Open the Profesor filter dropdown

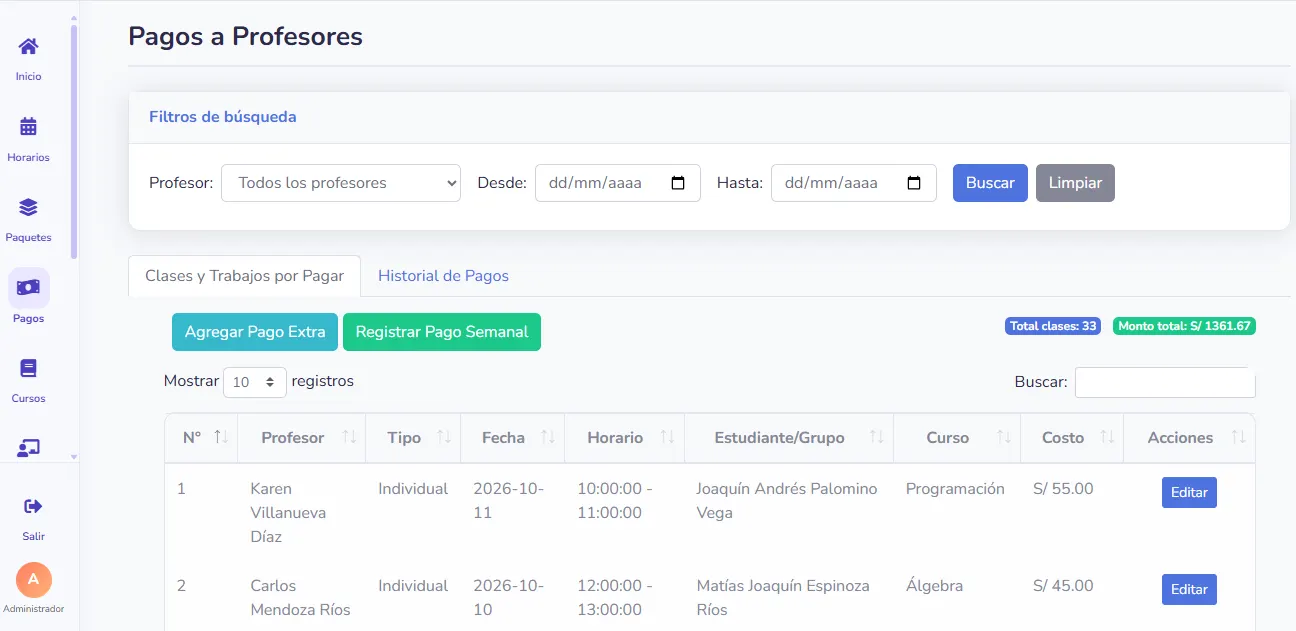click(x=341, y=183)
